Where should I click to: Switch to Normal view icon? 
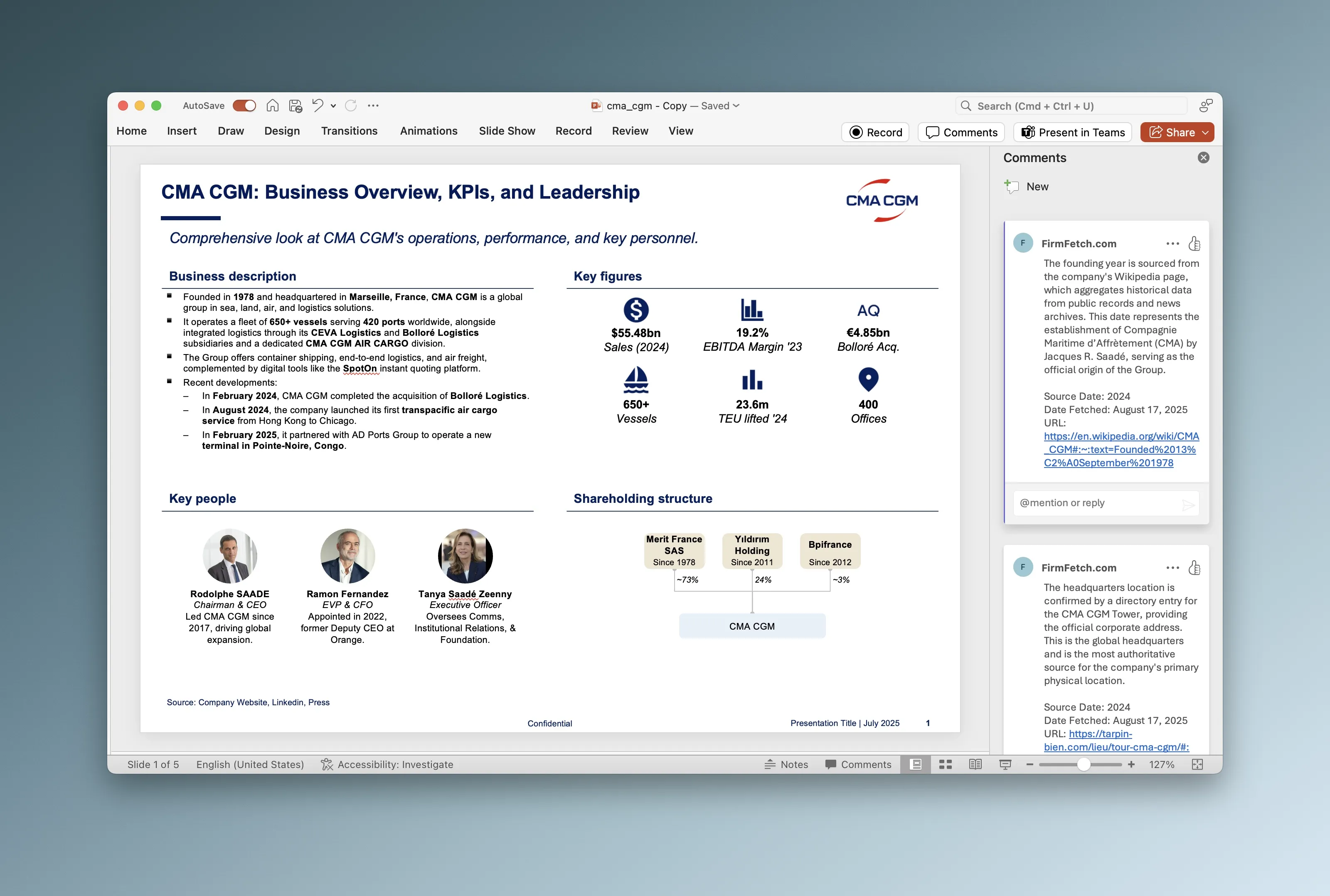pyautogui.click(x=915, y=765)
